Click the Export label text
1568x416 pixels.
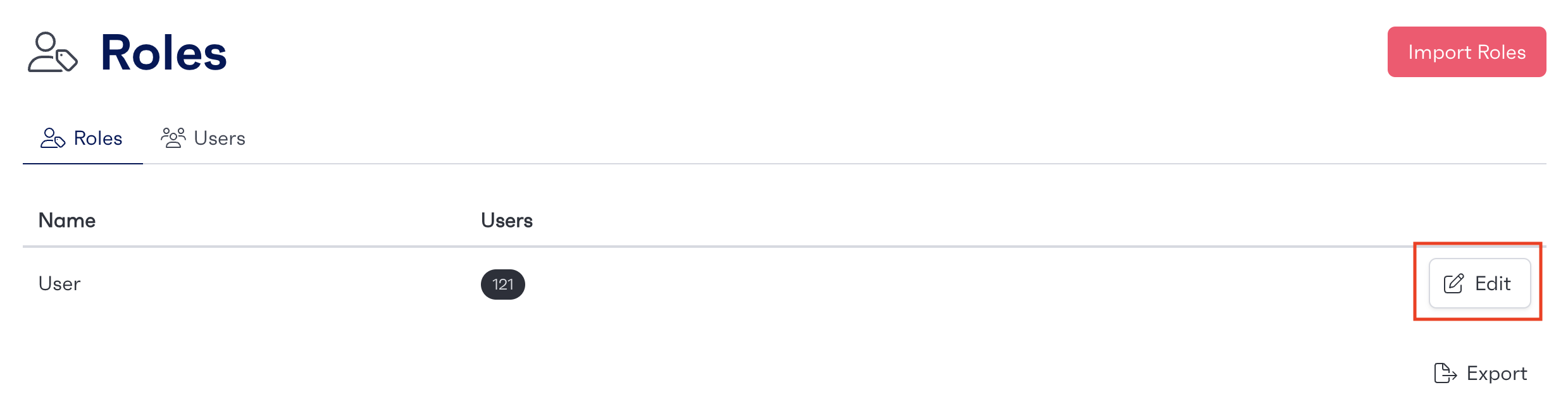[x=1497, y=374]
